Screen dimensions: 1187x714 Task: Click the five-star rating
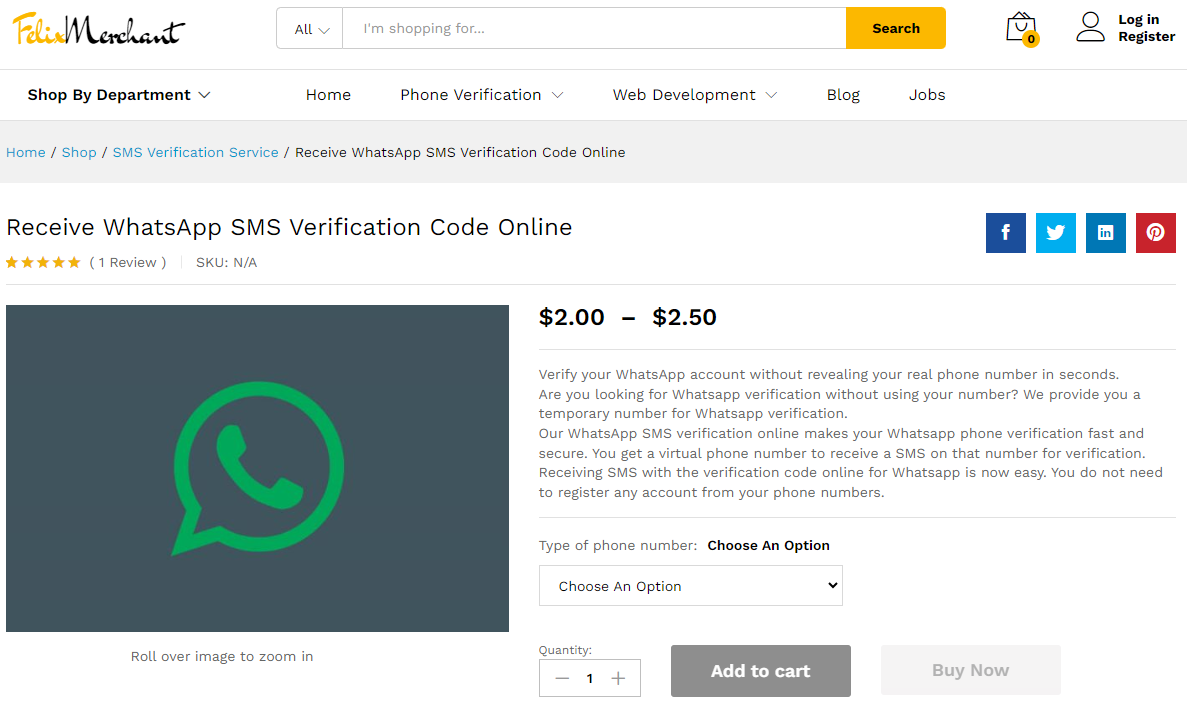tap(43, 263)
